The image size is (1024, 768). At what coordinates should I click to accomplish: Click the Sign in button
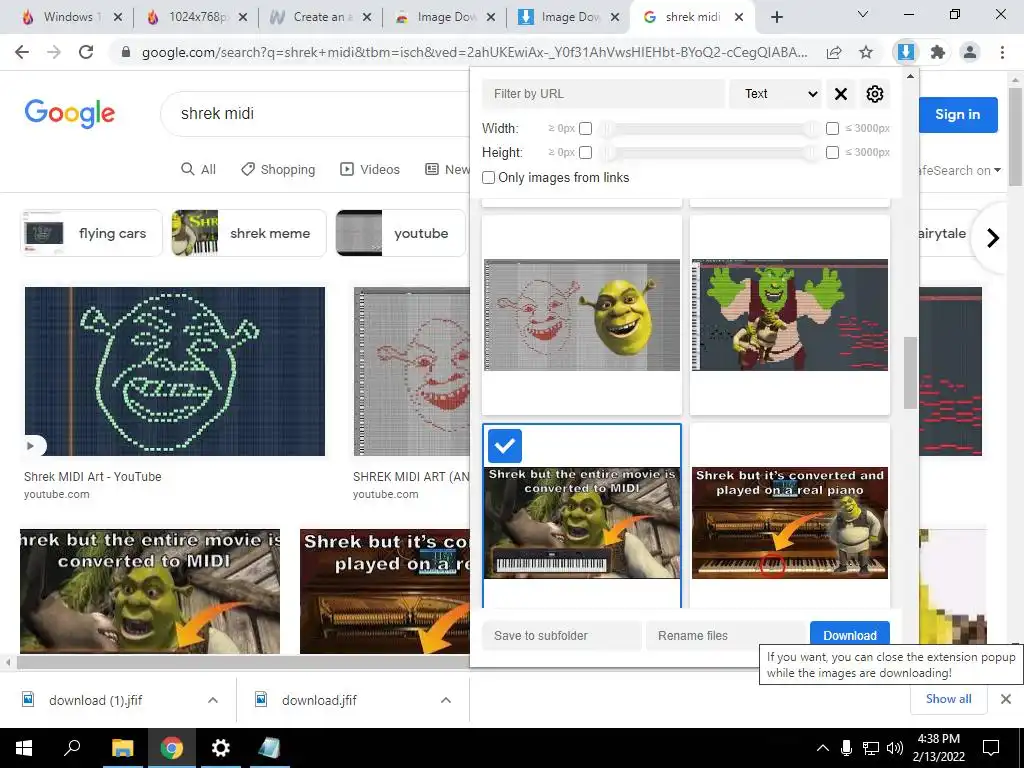[957, 114]
